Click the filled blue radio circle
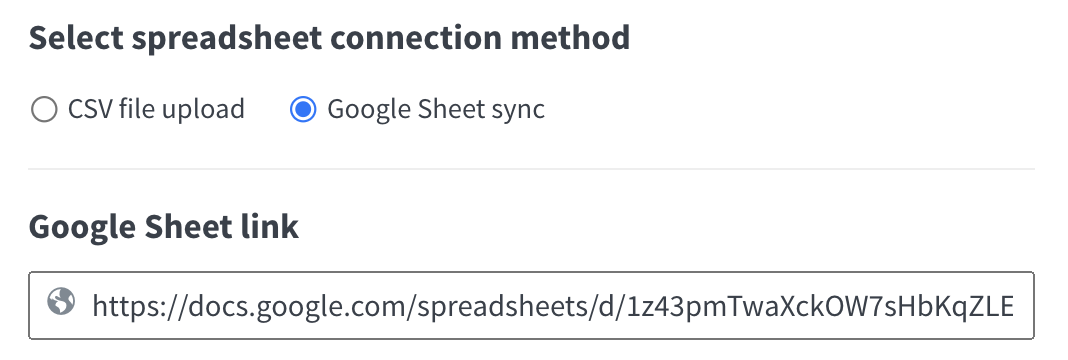 pos(302,109)
